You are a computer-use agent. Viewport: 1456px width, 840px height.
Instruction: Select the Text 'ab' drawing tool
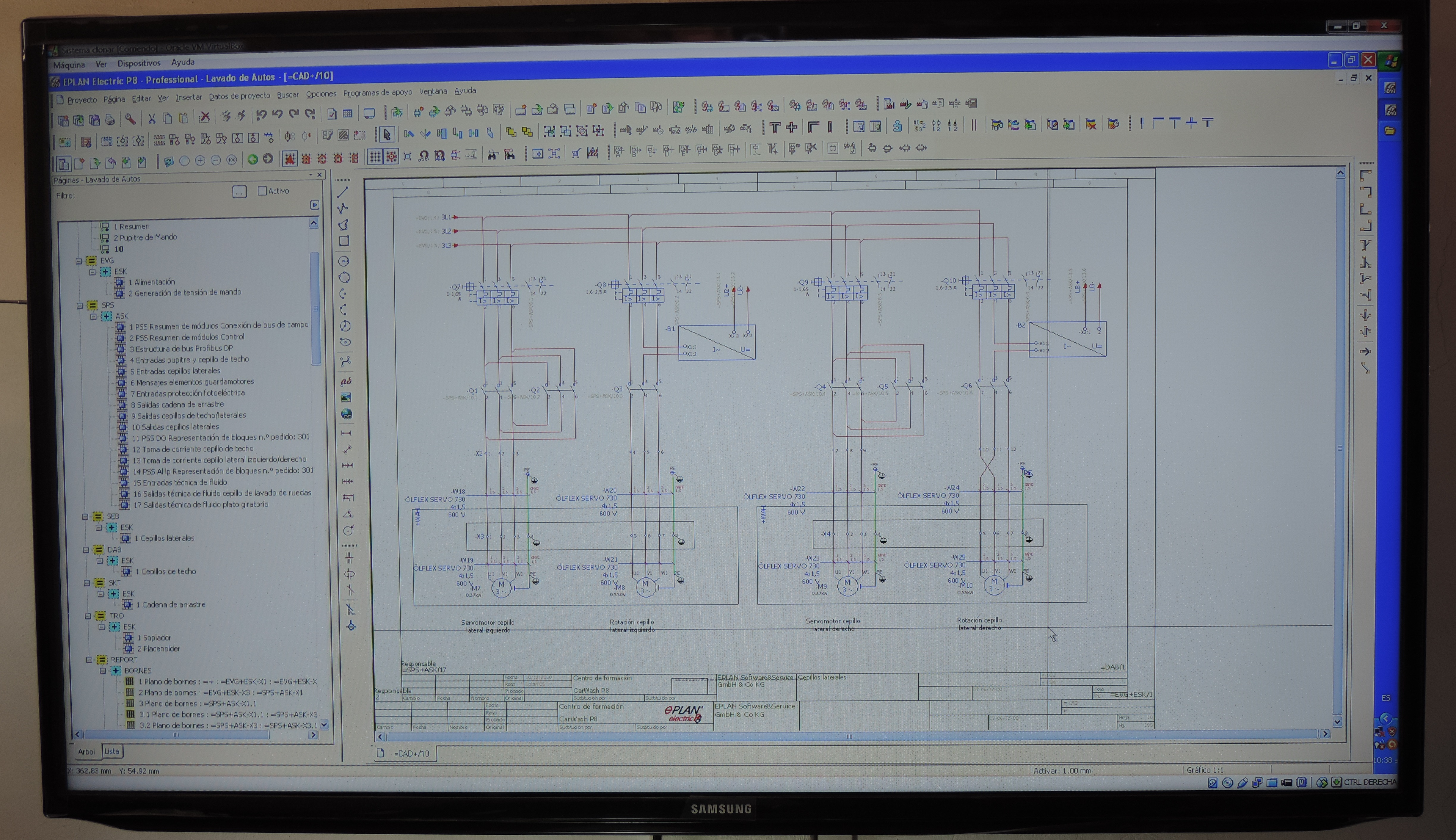[346, 381]
